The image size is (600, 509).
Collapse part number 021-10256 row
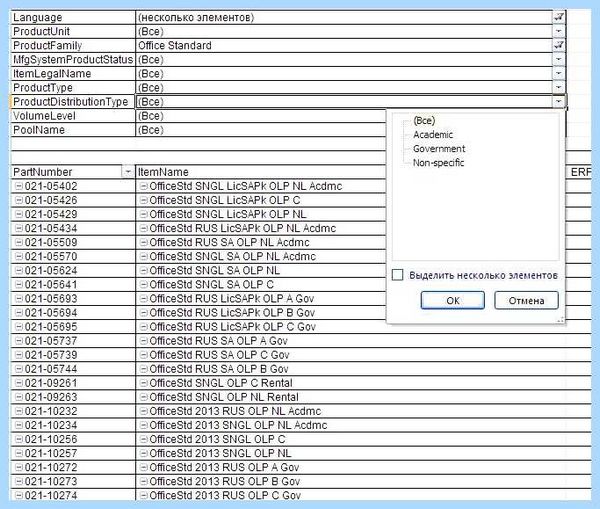coord(19,439)
